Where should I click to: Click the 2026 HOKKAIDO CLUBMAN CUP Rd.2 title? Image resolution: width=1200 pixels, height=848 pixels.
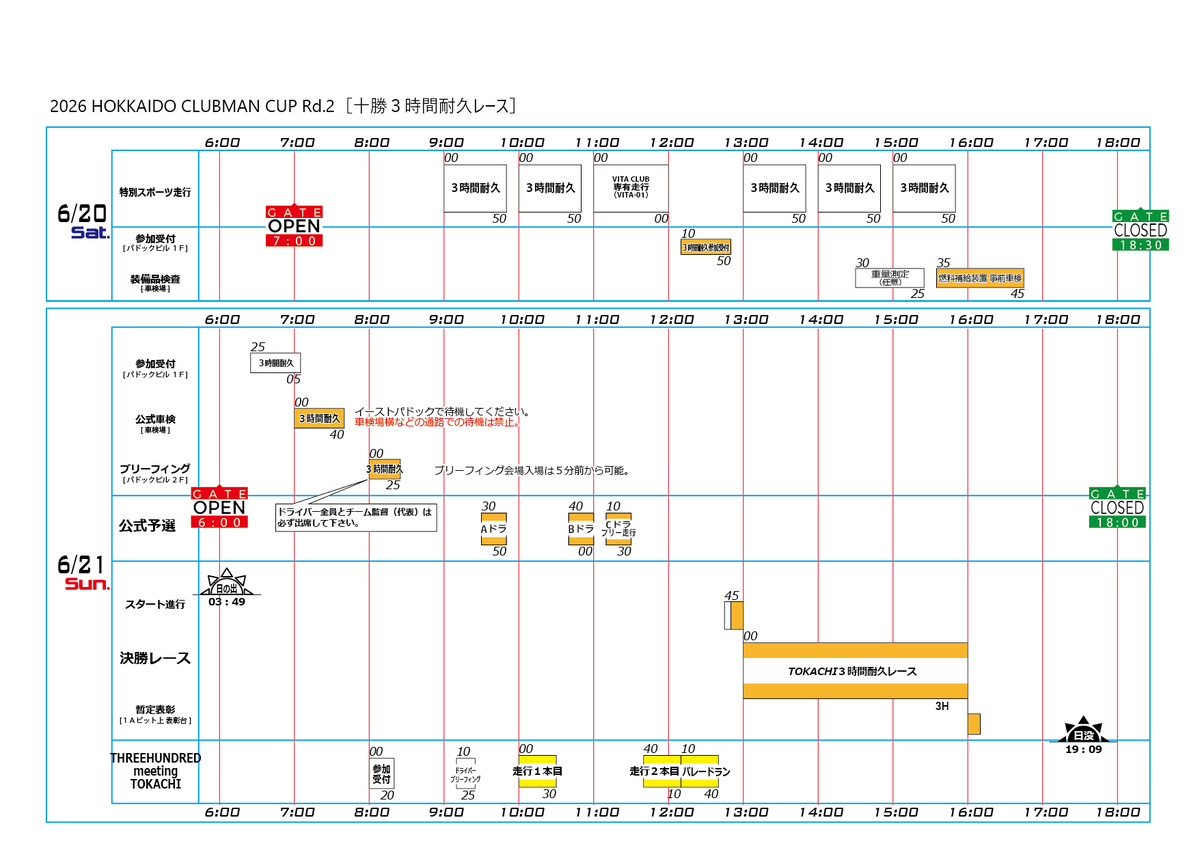285,106
